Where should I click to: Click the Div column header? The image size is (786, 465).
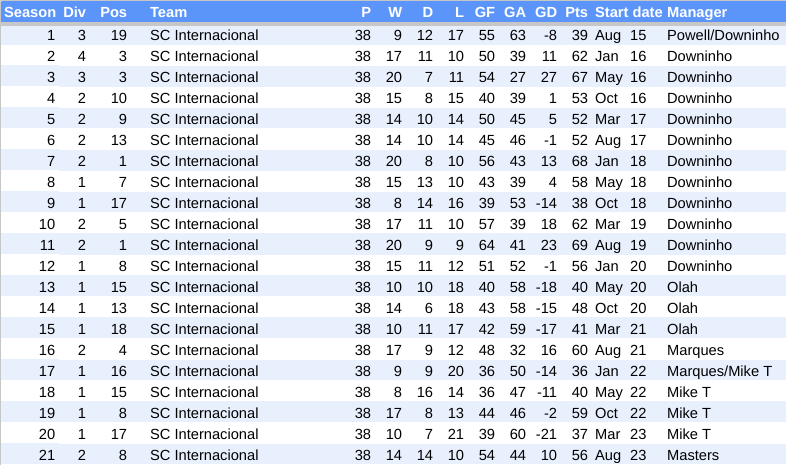(74, 12)
